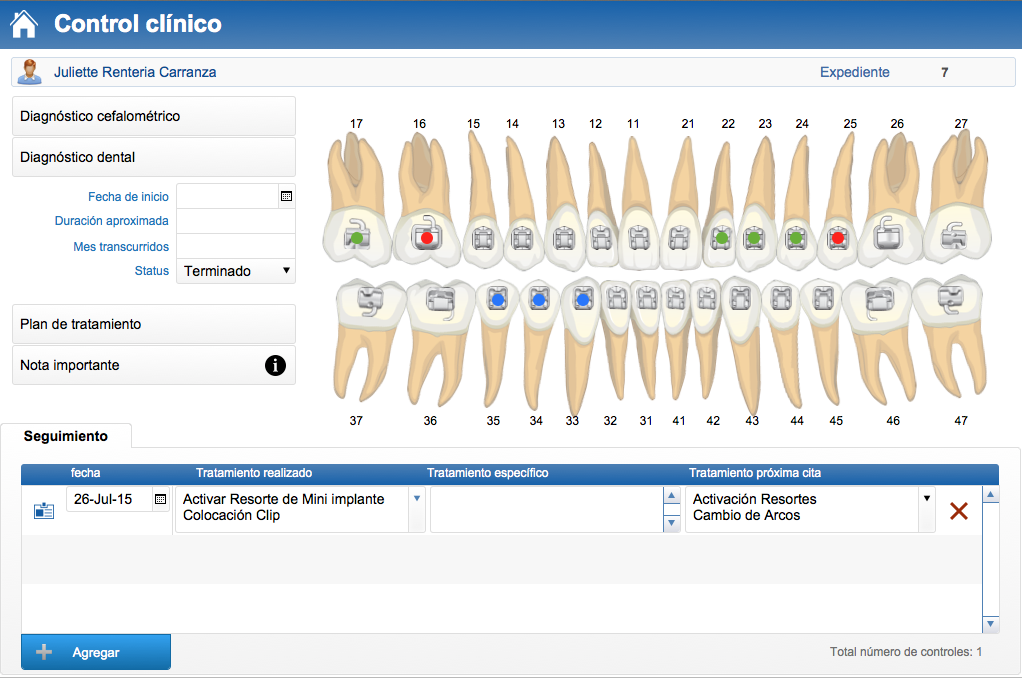Open the Status dropdown showing Terminado
The height and width of the screenshot is (678, 1022).
point(236,271)
